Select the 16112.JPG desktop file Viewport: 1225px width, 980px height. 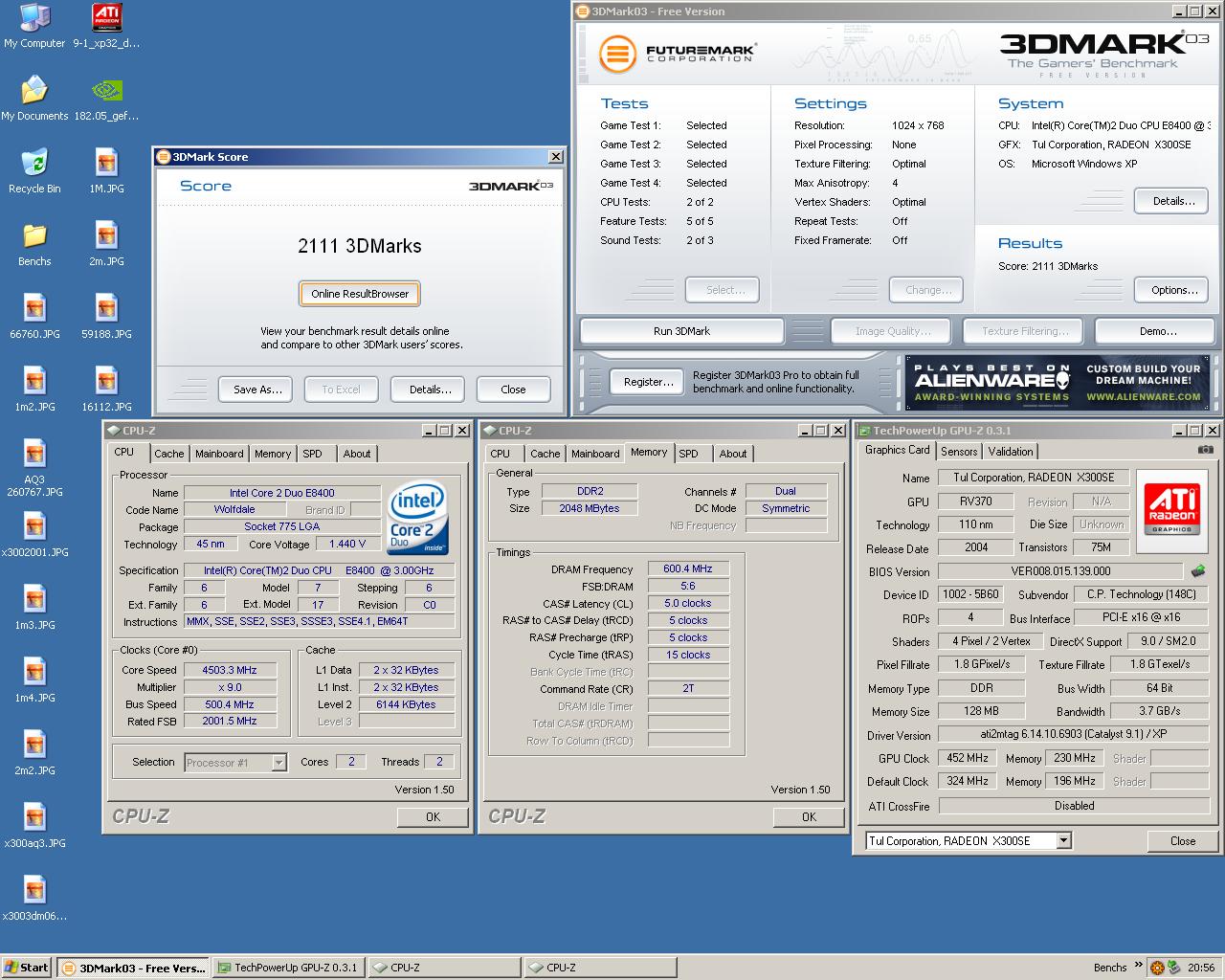[106, 390]
